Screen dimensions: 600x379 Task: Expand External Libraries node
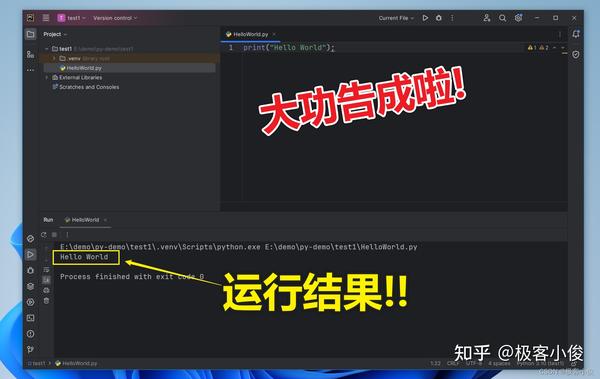pos(47,77)
